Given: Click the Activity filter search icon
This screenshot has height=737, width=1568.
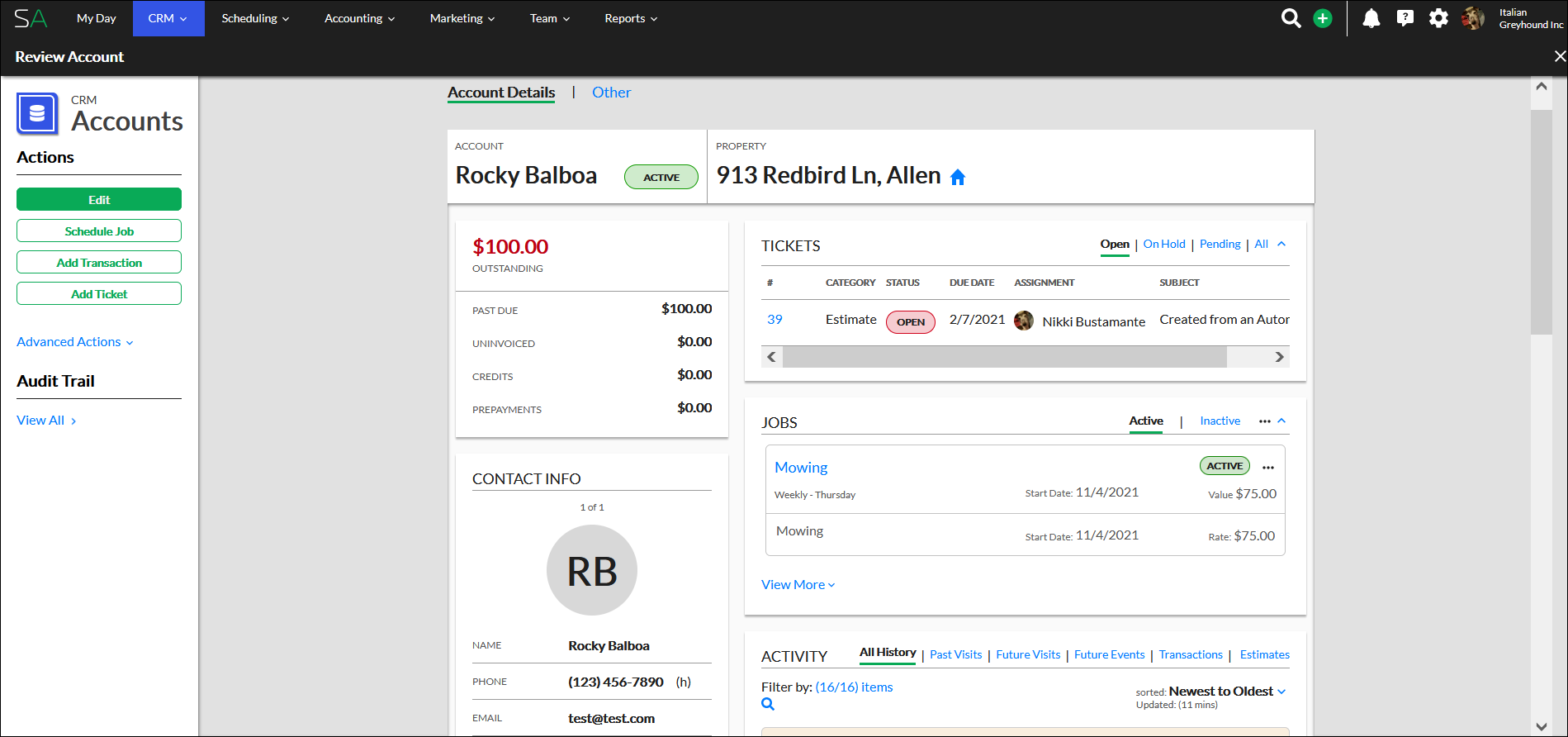Looking at the screenshot, I should (x=768, y=704).
